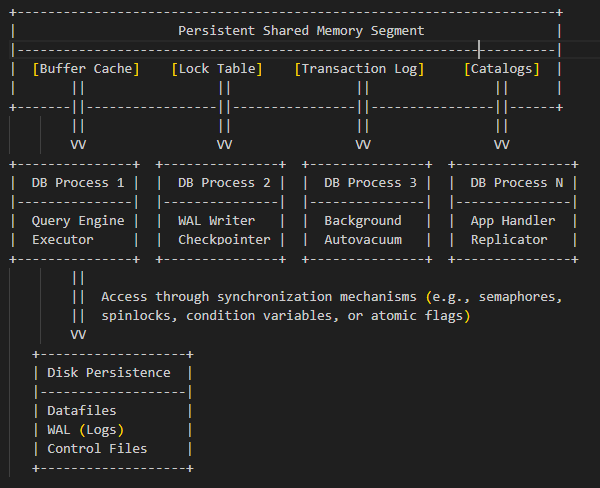Select the [Lock Table] text

(x=217, y=69)
